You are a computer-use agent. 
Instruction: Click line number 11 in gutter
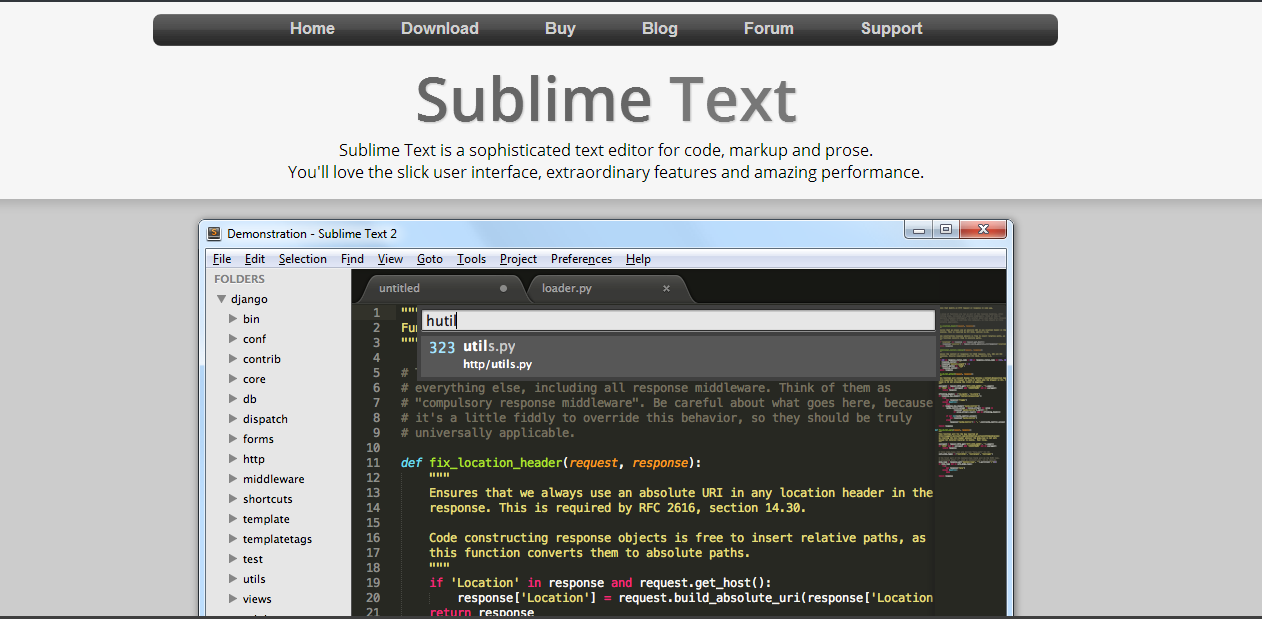coord(373,463)
